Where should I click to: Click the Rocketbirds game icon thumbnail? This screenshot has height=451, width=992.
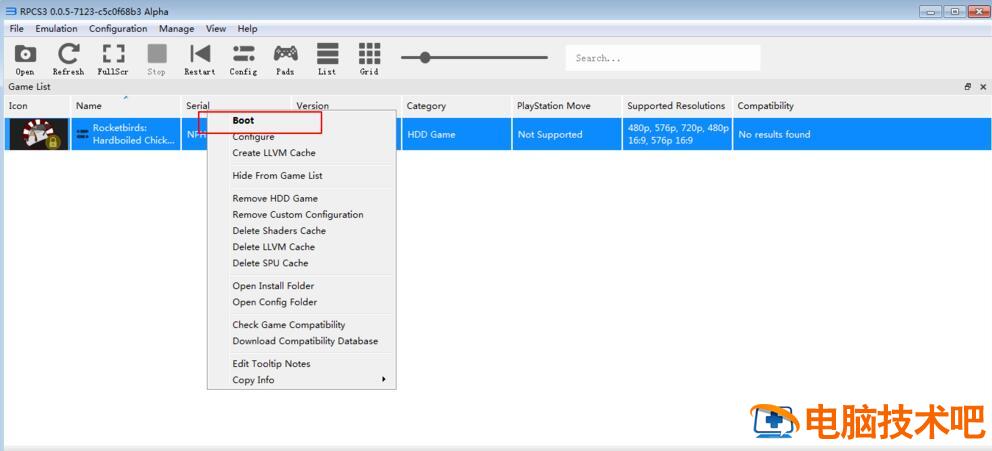(x=37, y=134)
